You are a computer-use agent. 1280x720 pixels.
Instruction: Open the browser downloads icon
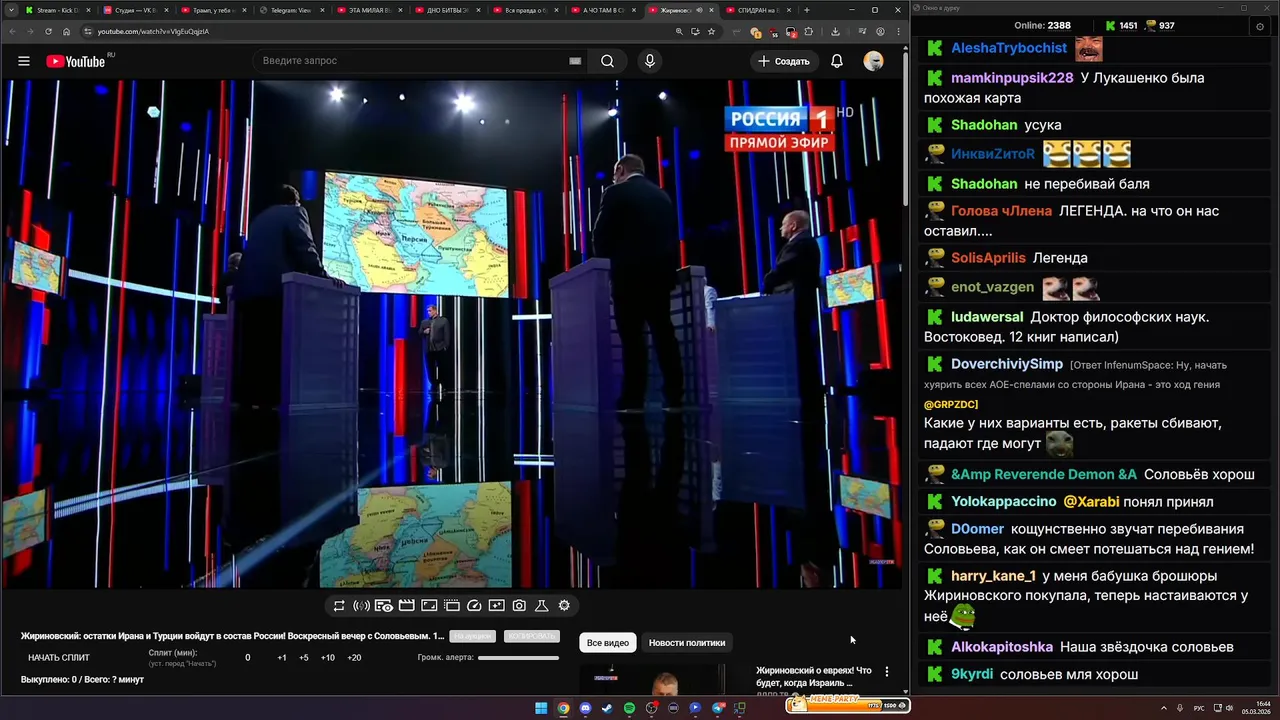point(835,31)
